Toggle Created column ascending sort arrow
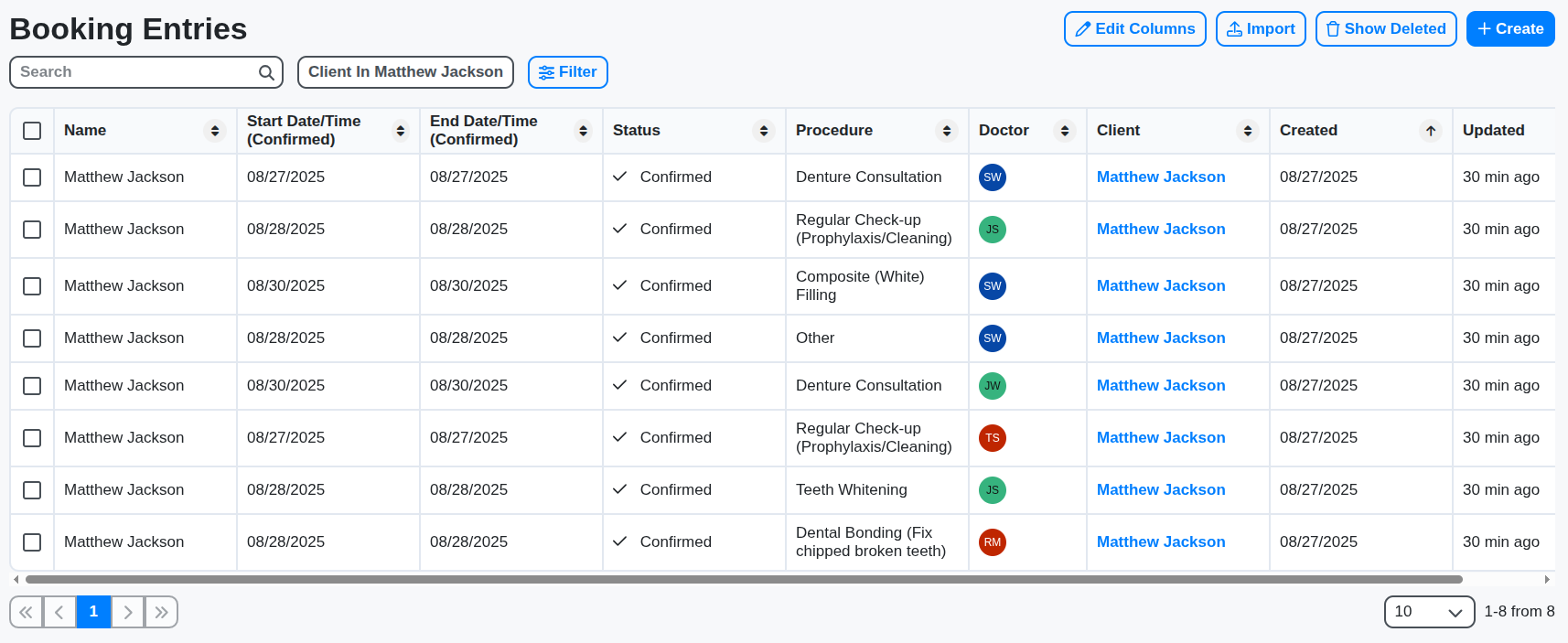1568x643 pixels. (1431, 131)
